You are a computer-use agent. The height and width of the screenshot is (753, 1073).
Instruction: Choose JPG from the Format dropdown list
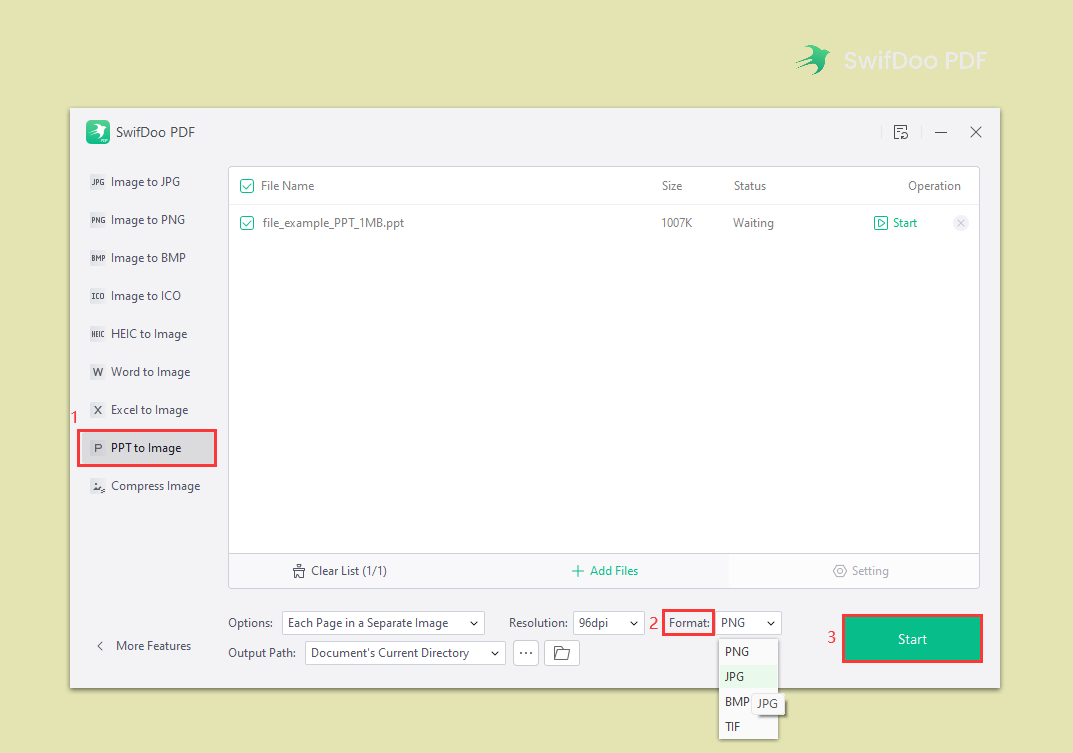point(734,676)
